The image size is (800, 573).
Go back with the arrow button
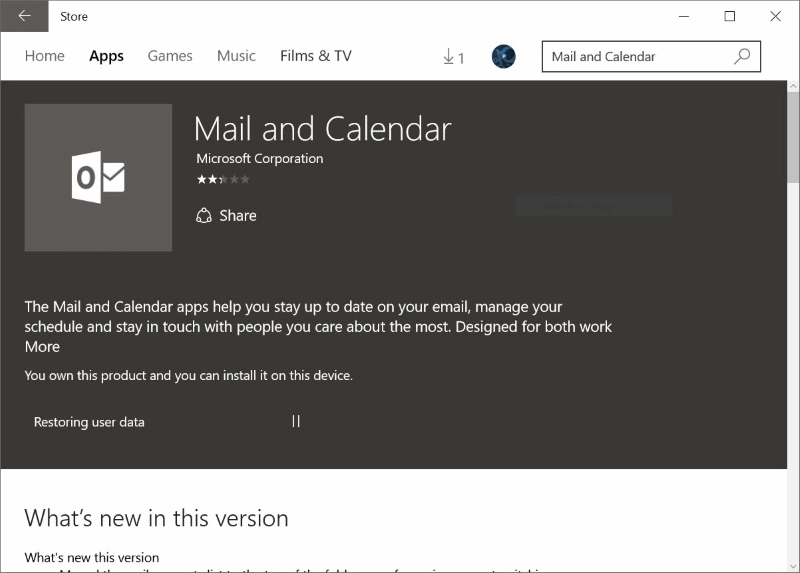[x=24, y=16]
